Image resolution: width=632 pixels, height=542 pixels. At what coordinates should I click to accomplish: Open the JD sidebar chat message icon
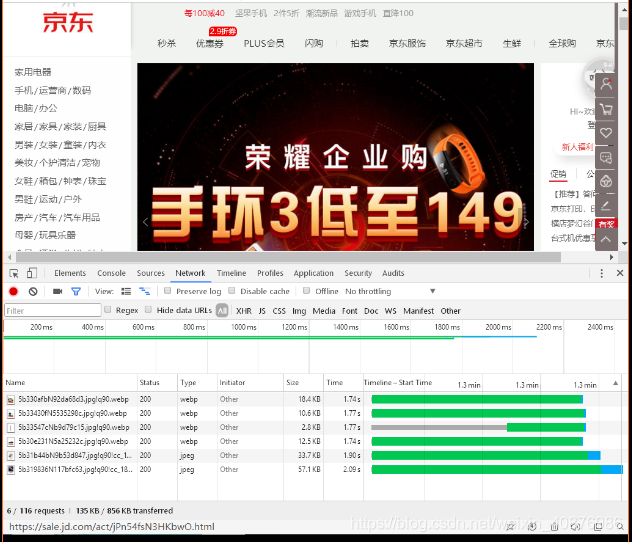point(606,158)
